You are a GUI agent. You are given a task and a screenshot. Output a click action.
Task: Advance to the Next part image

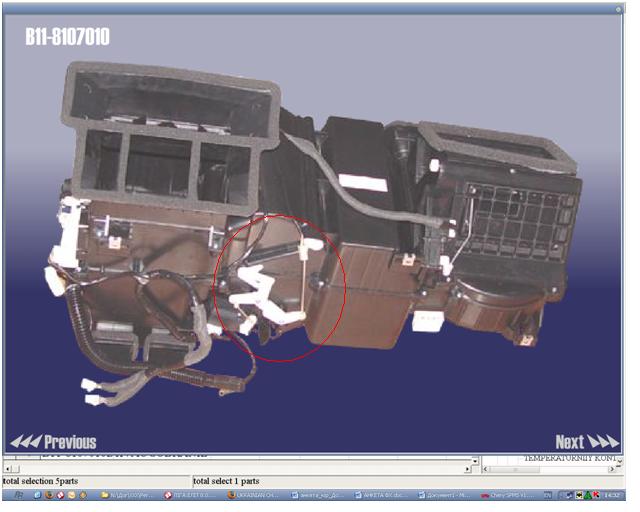(587, 442)
